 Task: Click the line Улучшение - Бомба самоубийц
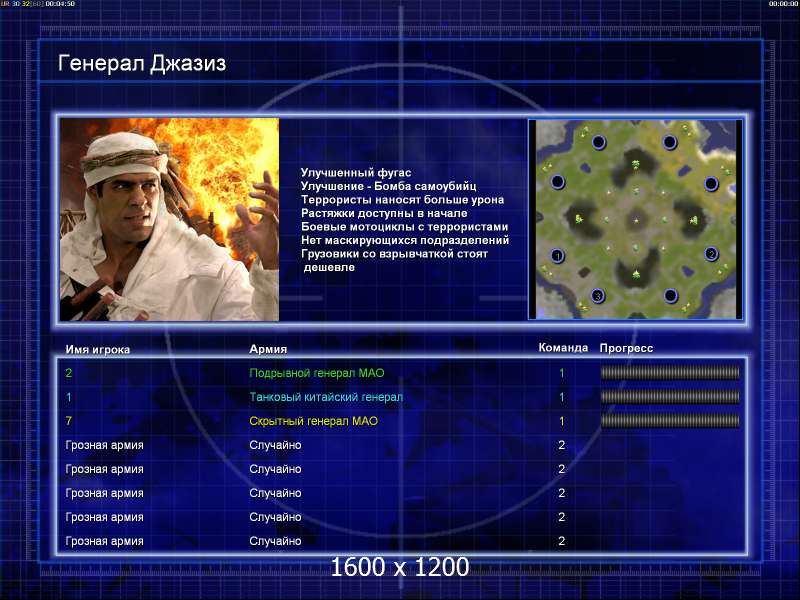[388, 186]
